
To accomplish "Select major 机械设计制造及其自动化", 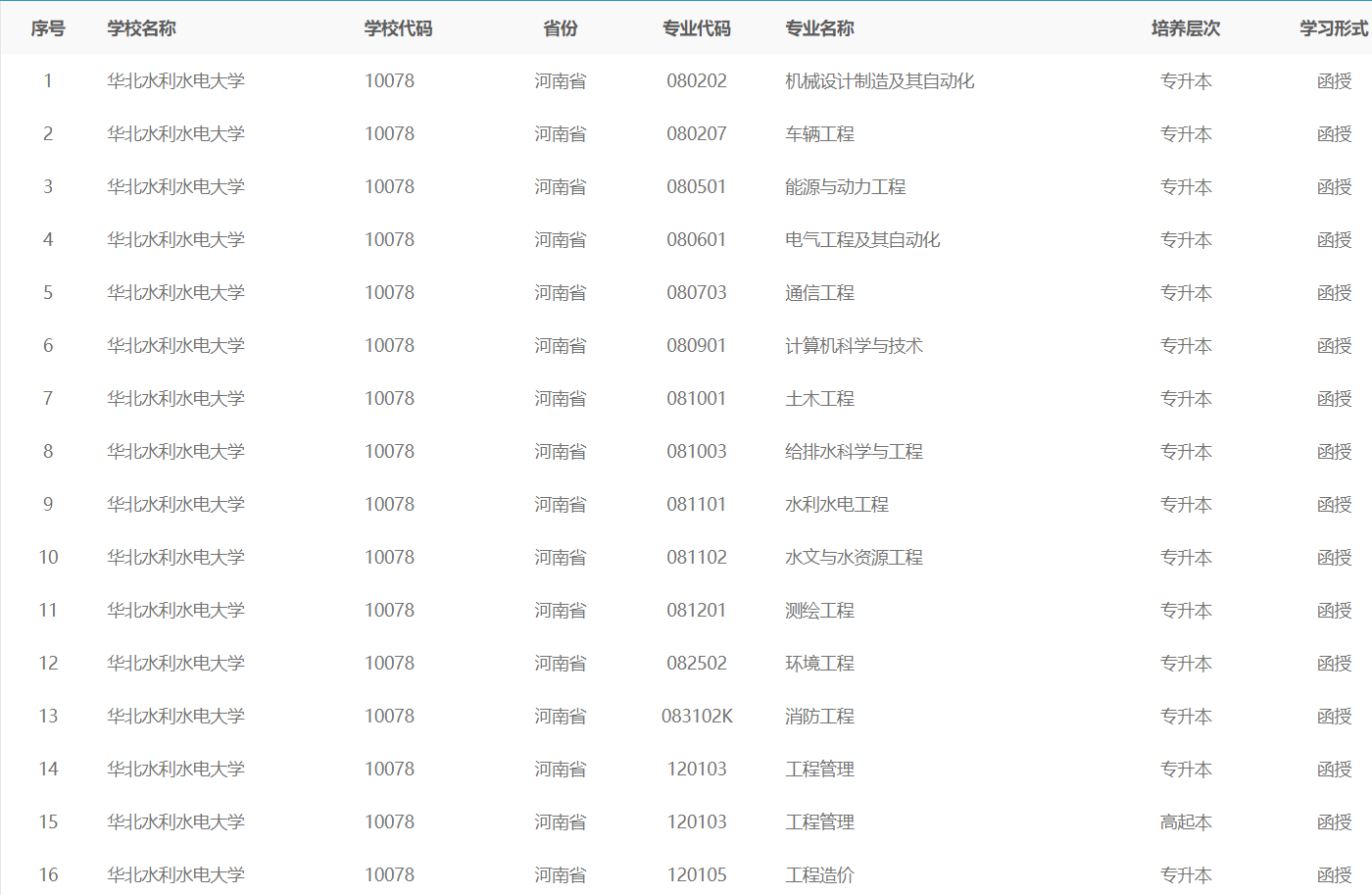I will (x=880, y=81).
